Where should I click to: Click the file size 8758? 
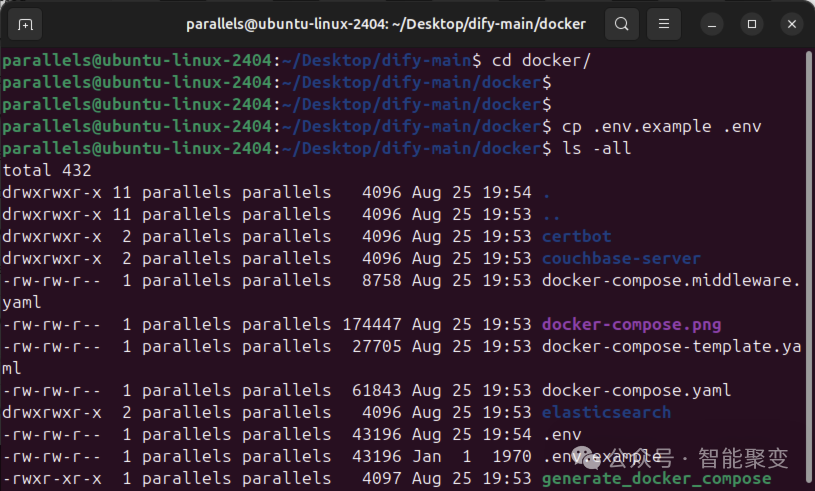point(382,281)
